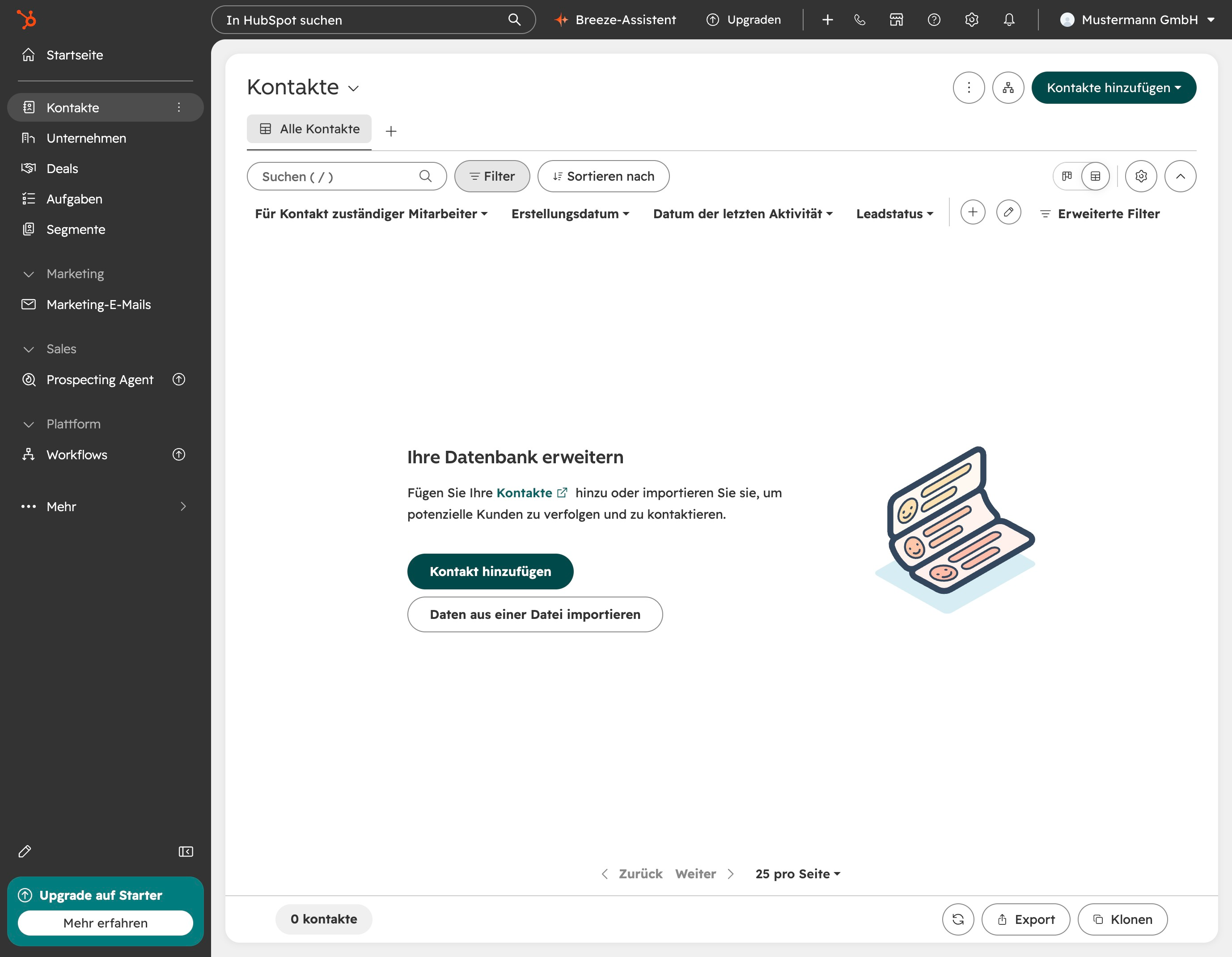1232x957 pixels.
Task: Expand the Leadstatus filter dropdown
Action: click(x=895, y=214)
